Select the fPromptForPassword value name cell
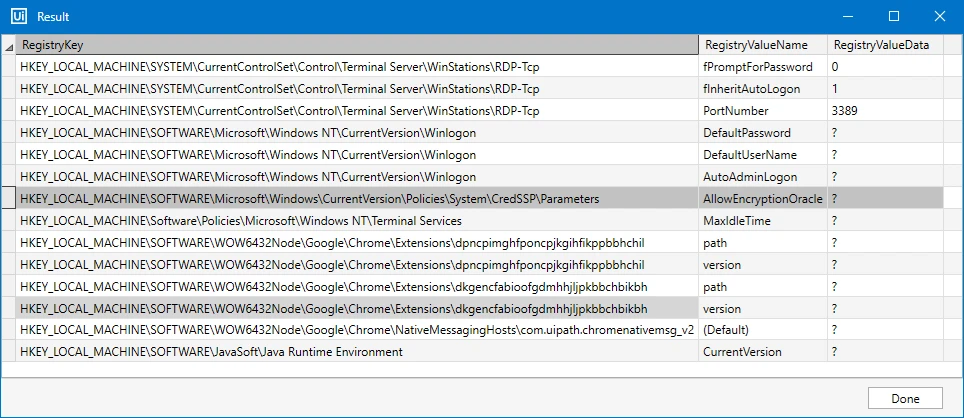Image resolution: width=964 pixels, height=418 pixels. tap(763, 66)
